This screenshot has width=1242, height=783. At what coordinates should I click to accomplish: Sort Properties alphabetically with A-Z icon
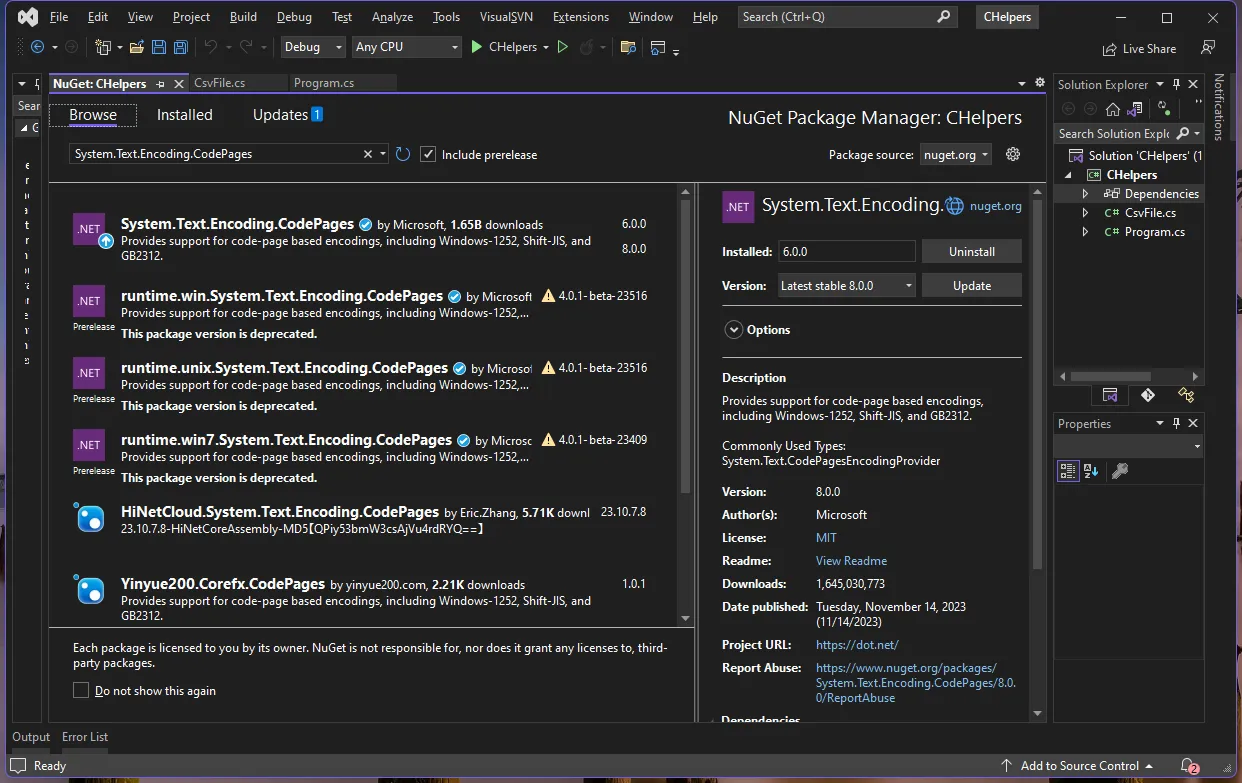(x=1091, y=471)
